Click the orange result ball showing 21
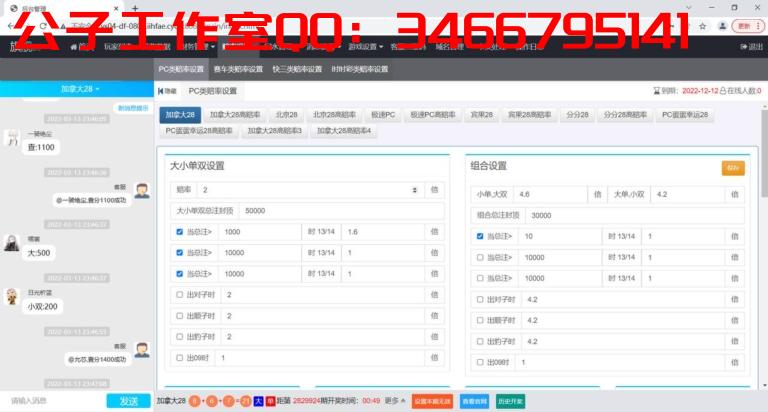The width and height of the screenshot is (768, 412). click(245, 401)
